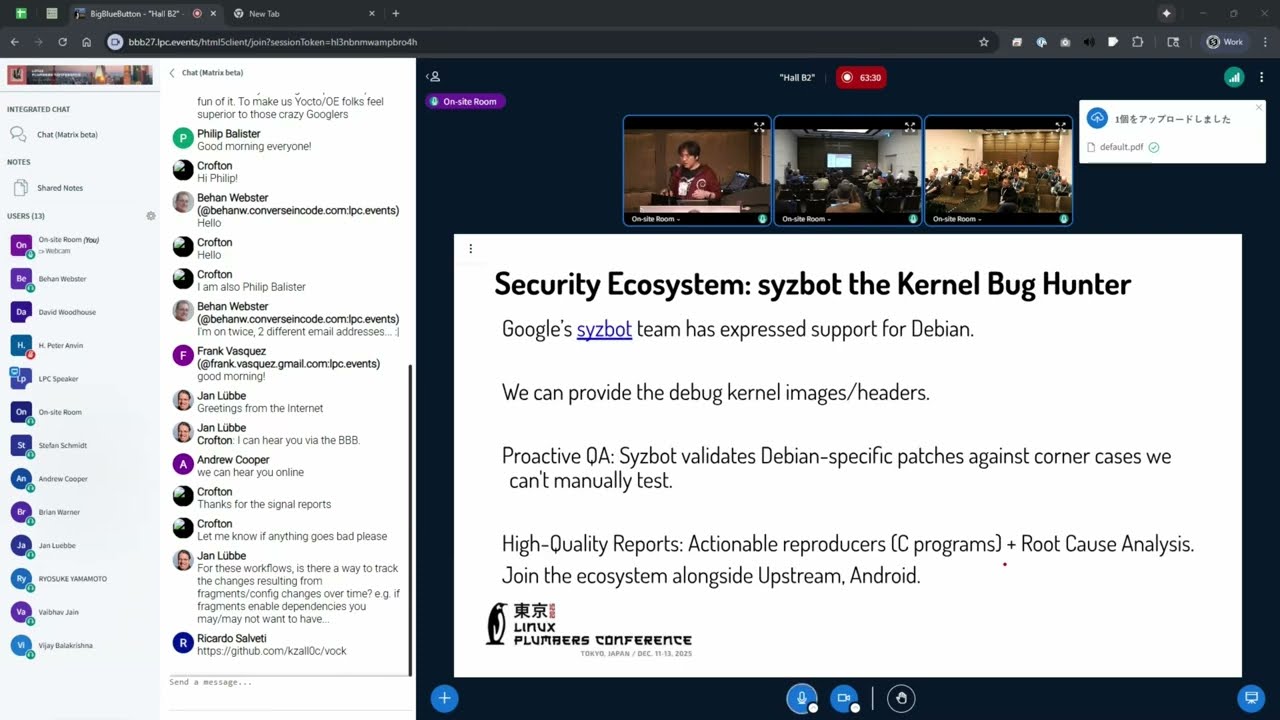Select user Jan Luebbe in user list
Image resolution: width=1280 pixels, height=720 pixels.
coord(80,545)
